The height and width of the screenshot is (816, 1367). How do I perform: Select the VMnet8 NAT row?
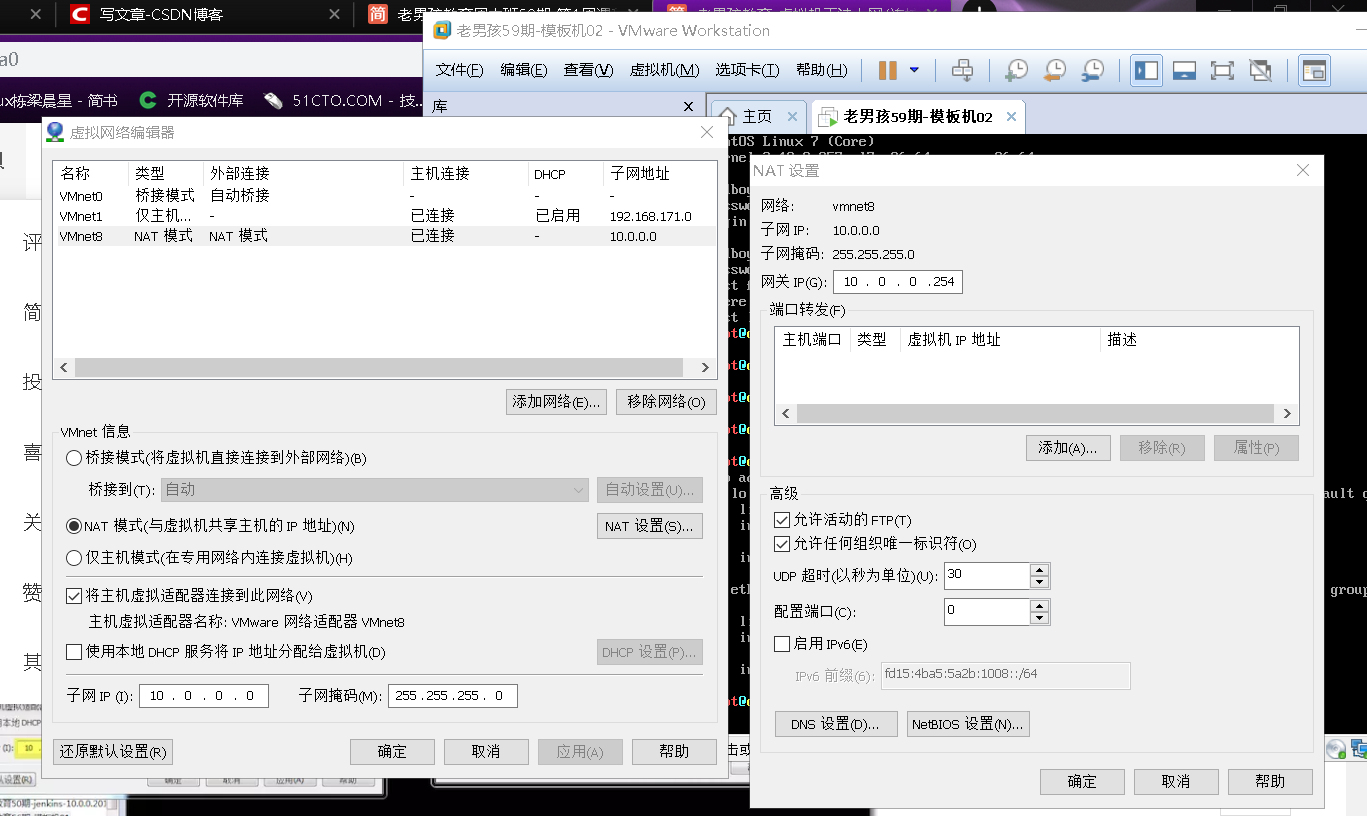[385, 236]
